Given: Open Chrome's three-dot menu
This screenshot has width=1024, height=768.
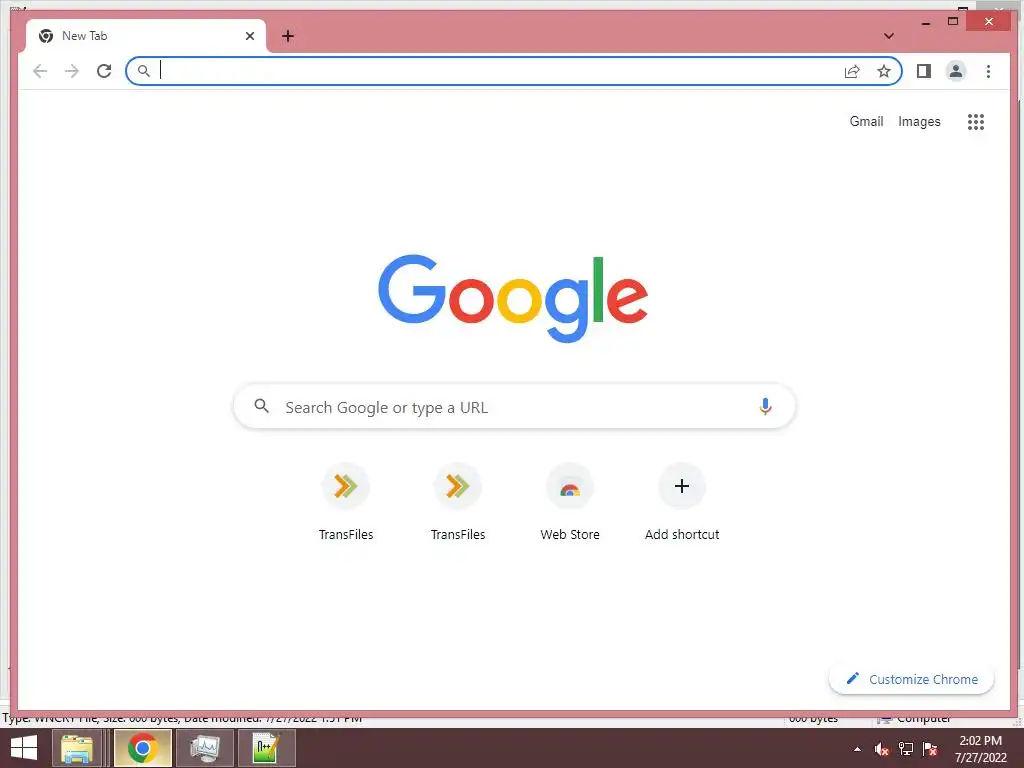Looking at the screenshot, I should point(988,71).
